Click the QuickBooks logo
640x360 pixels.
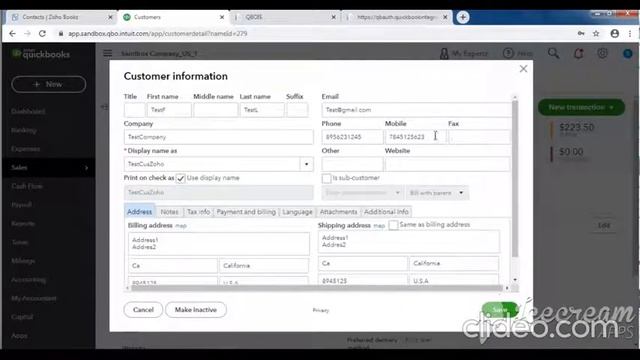click(x=41, y=54)
